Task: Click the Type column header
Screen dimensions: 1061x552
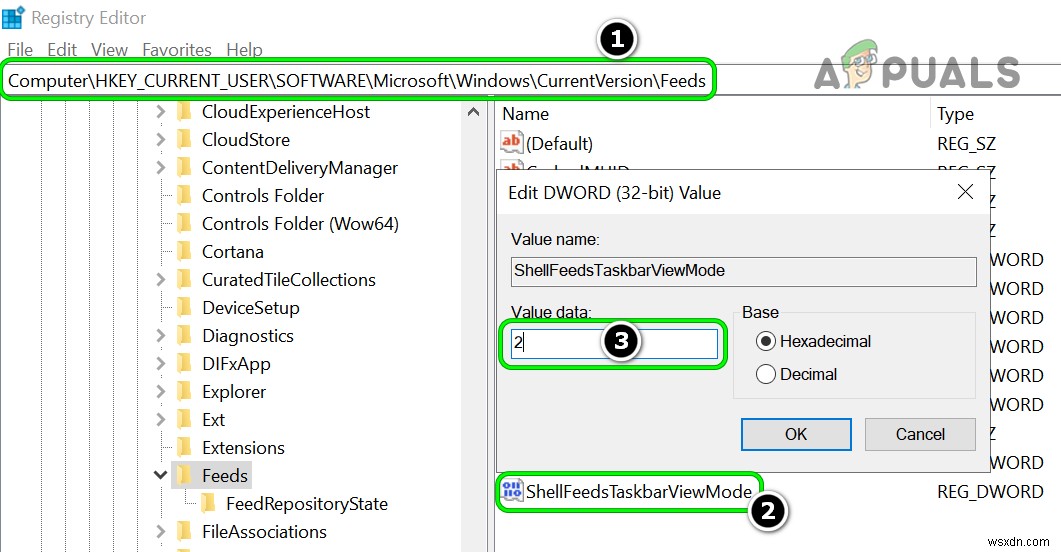Action: pos(955,114)
